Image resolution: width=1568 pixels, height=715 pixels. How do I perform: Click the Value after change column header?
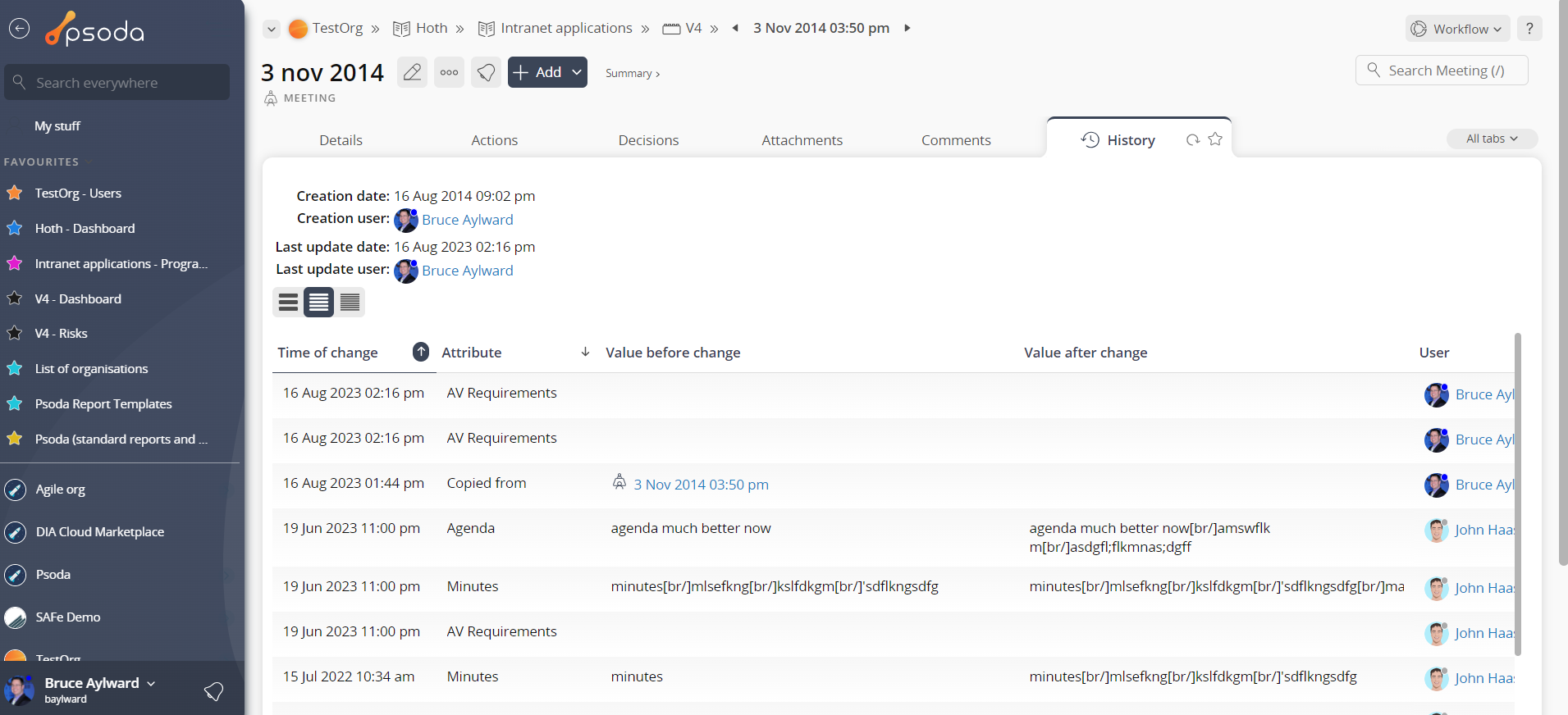[1086, 353]
